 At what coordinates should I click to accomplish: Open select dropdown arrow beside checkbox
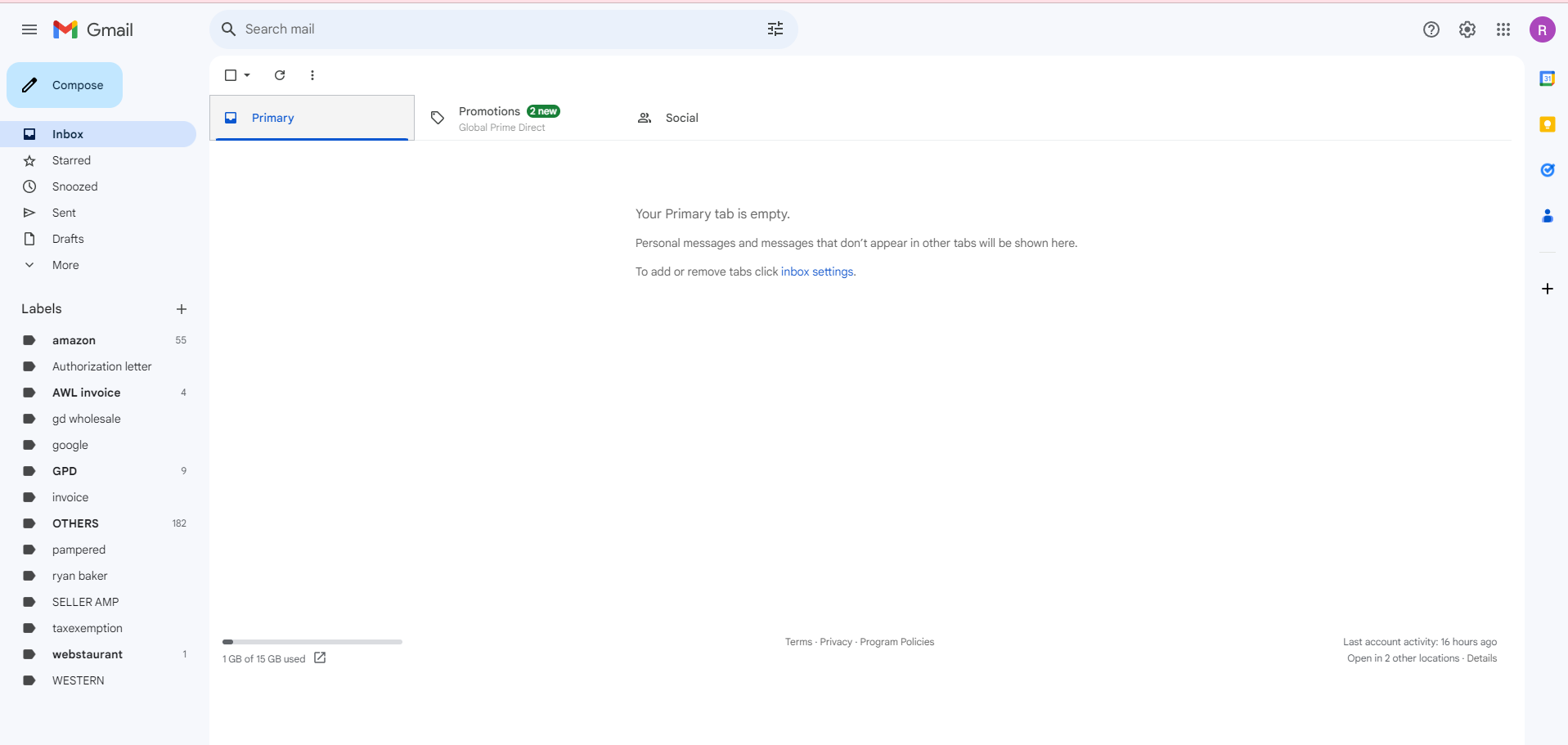(x=247, y=75)
